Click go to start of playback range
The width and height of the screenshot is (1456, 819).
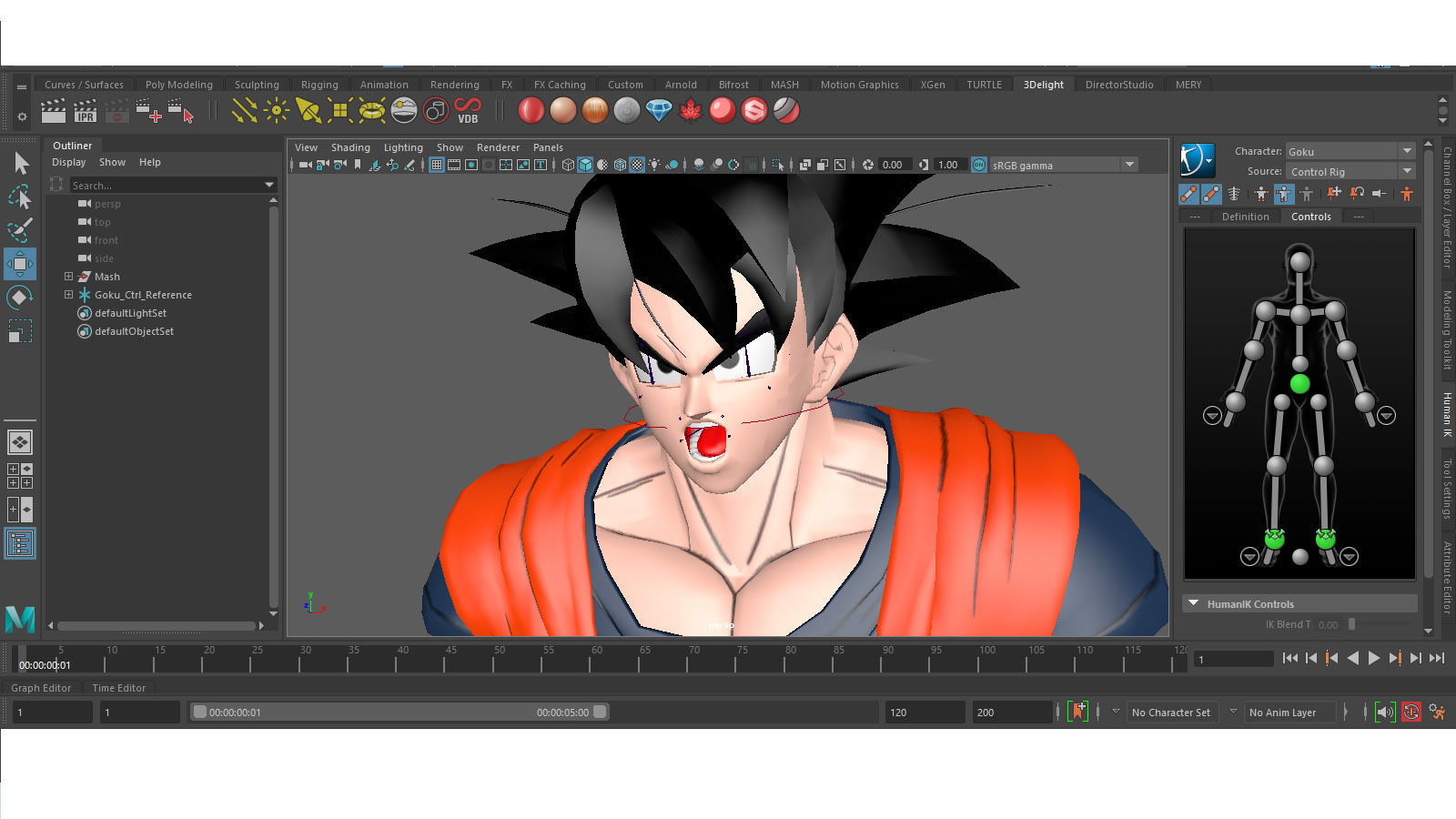click(1290, 658)
